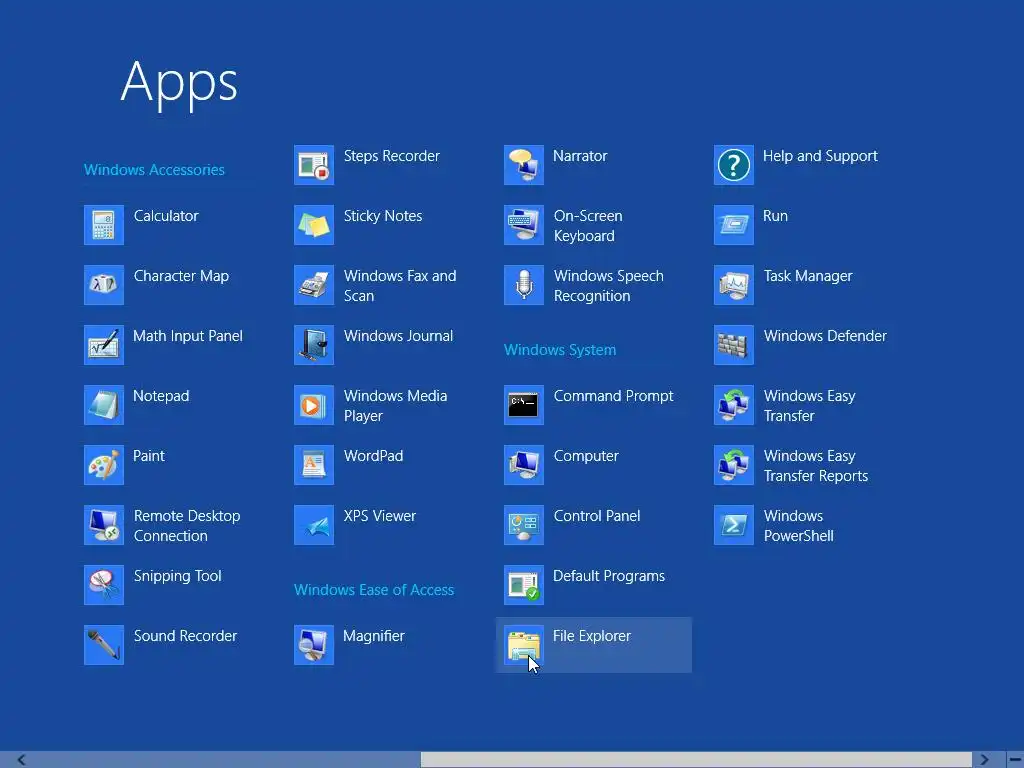Image resolution: width=1024 pixels, height=768 pixels.
Task: Open Magnifier icon
Action: (x=314, y=646)
